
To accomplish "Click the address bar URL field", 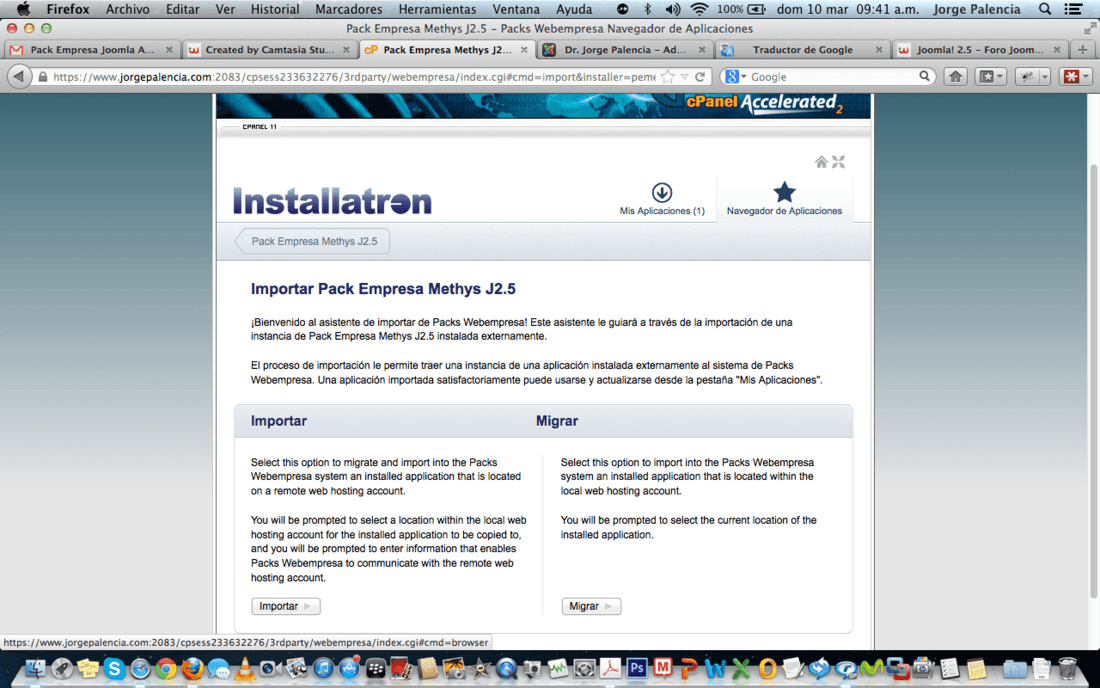I will [x=354, y=76].
